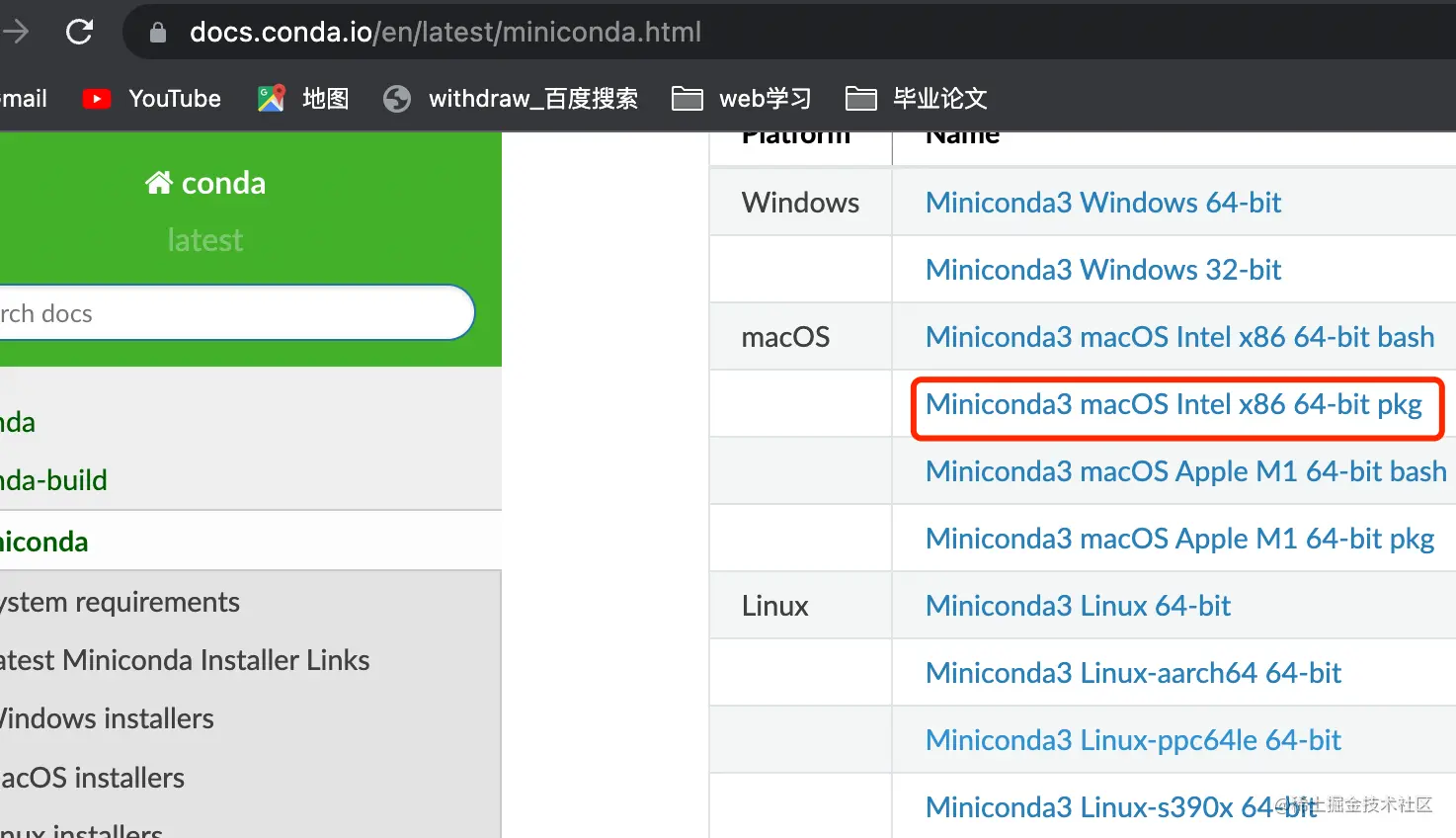The height and width of the screenshot is (838, 1456).
Task: Click the Windows platform cell
Action: tap(800, 203)
